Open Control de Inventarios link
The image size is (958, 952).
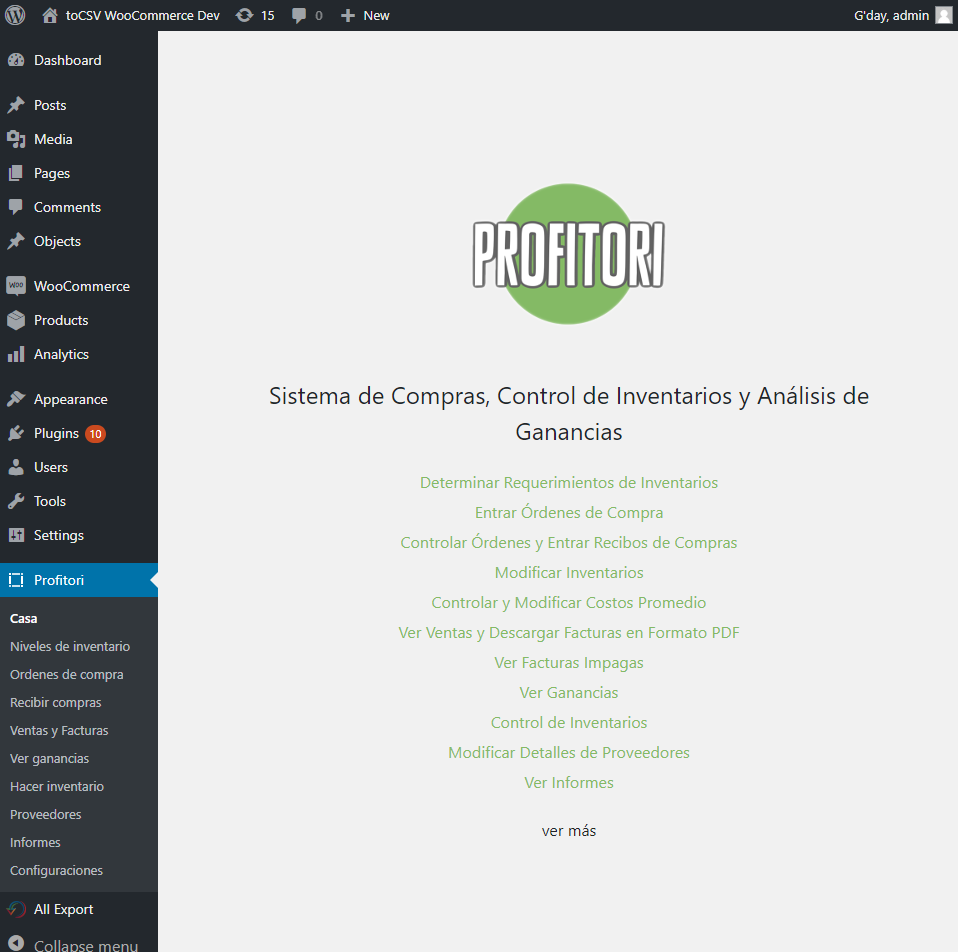pos(569,722)
